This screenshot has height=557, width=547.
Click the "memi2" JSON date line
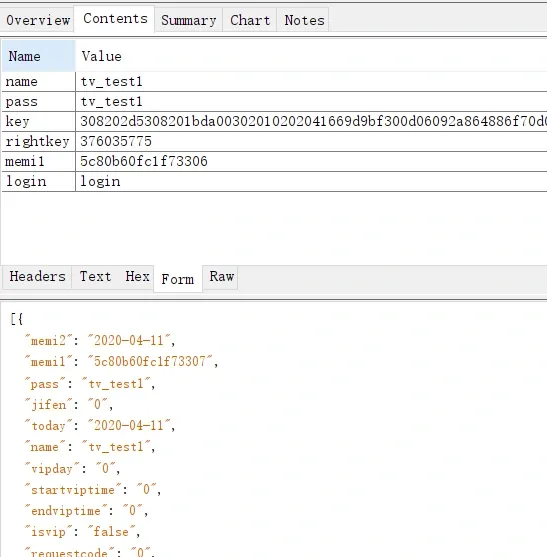(99, 340)
